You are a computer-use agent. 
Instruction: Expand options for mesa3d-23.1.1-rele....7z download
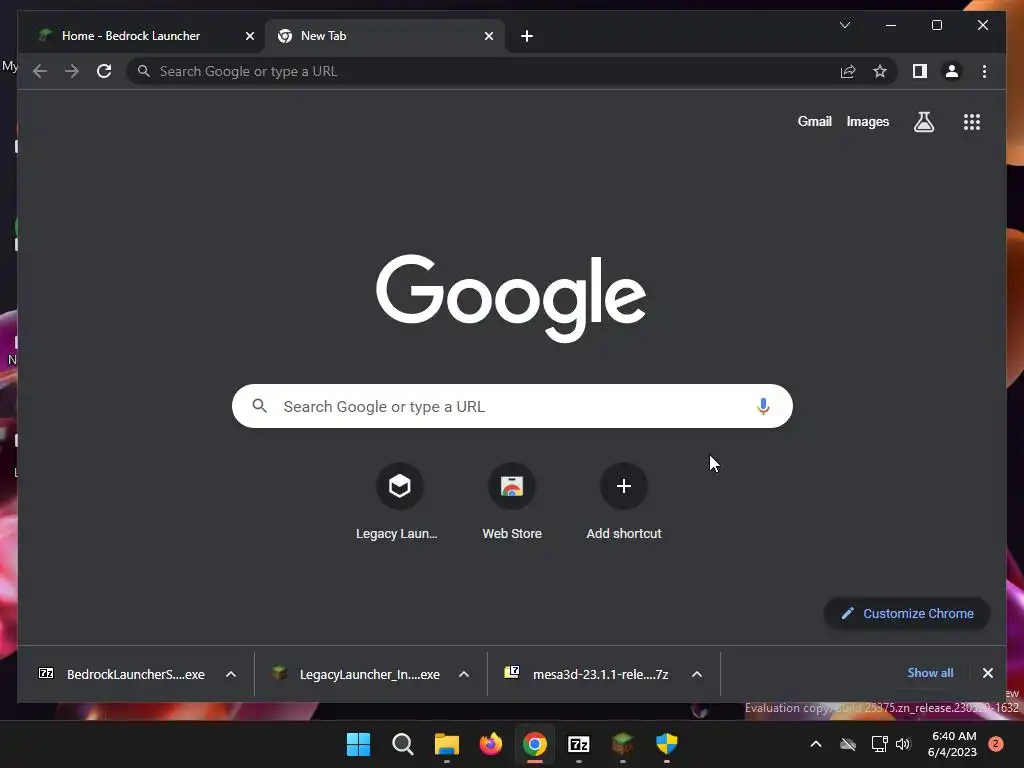[697, 674]
